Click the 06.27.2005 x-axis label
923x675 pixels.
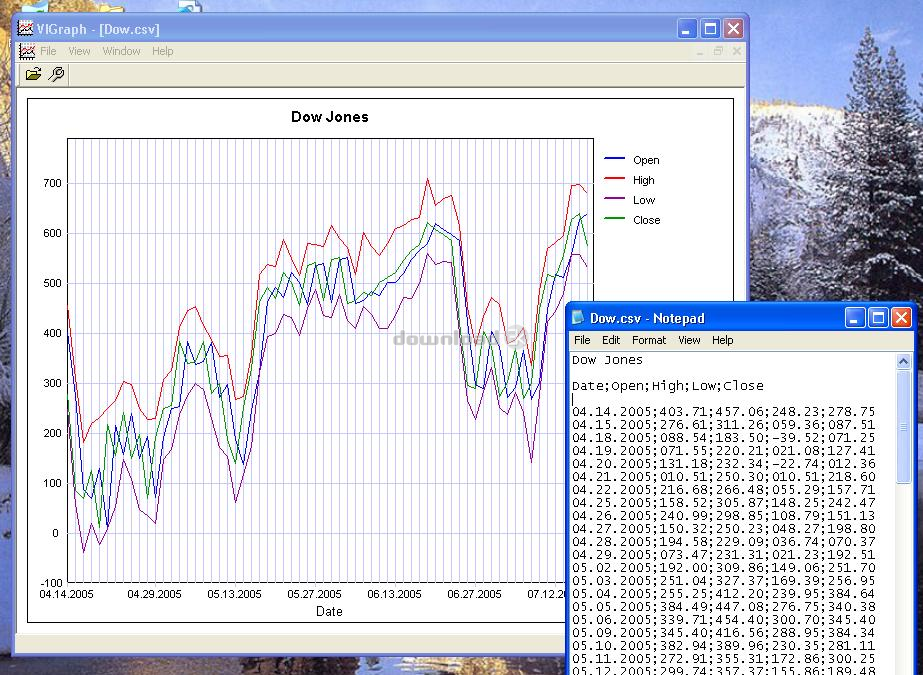pyautogui.click(x=474, y=594)
